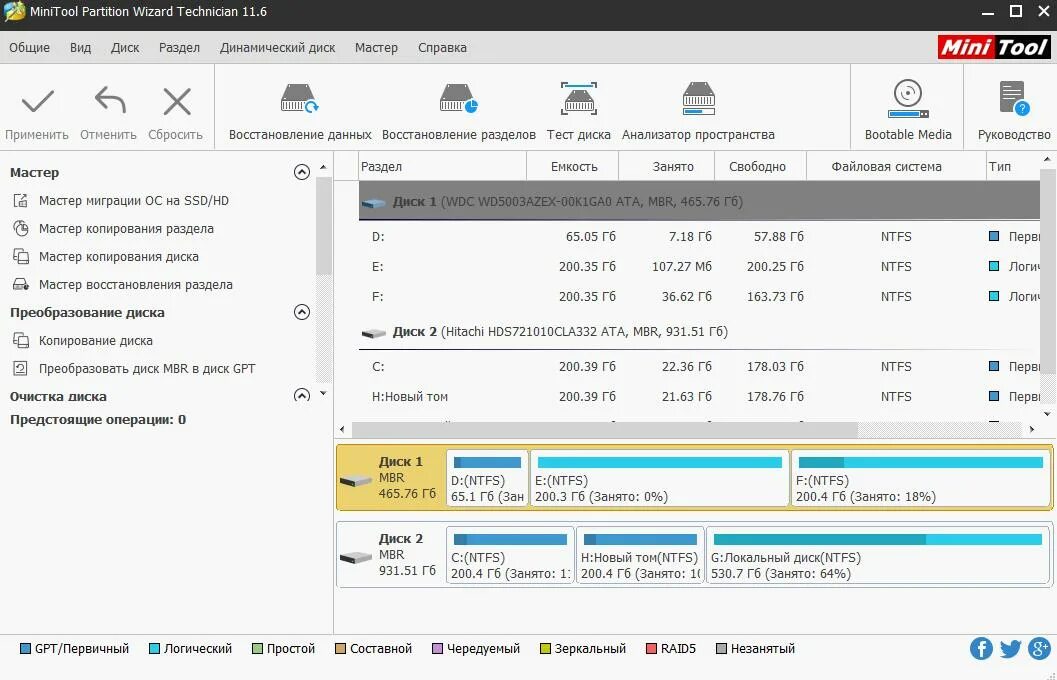Image resolution: width=1057 pixels, height=680 pixels.
Task: Click Копирование диска link text
Action: coord(96,340)
